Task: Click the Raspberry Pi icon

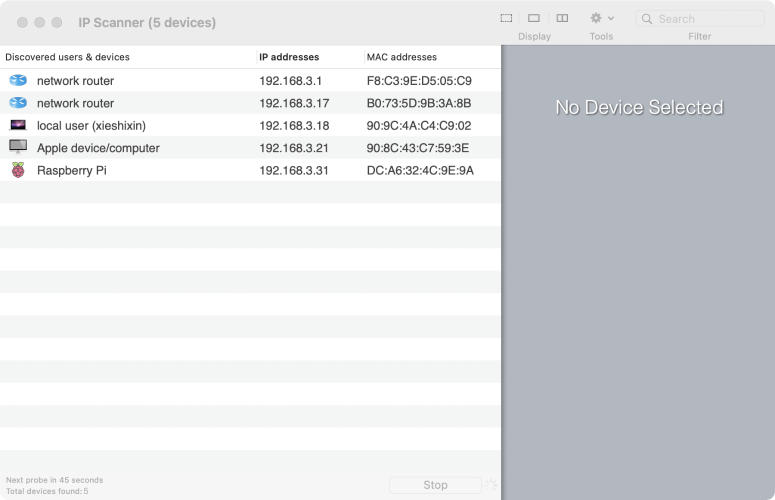Action: pos(18,170)
